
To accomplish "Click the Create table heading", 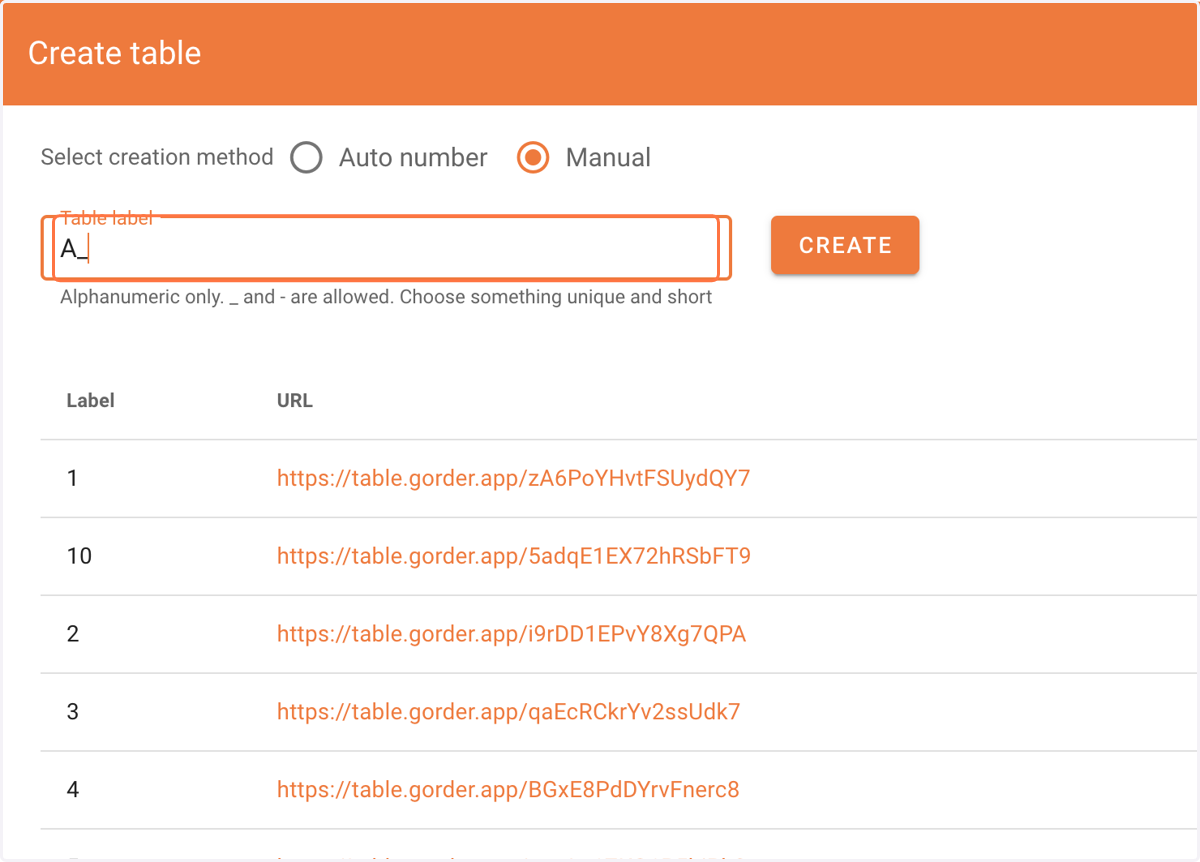I will 114,53.
